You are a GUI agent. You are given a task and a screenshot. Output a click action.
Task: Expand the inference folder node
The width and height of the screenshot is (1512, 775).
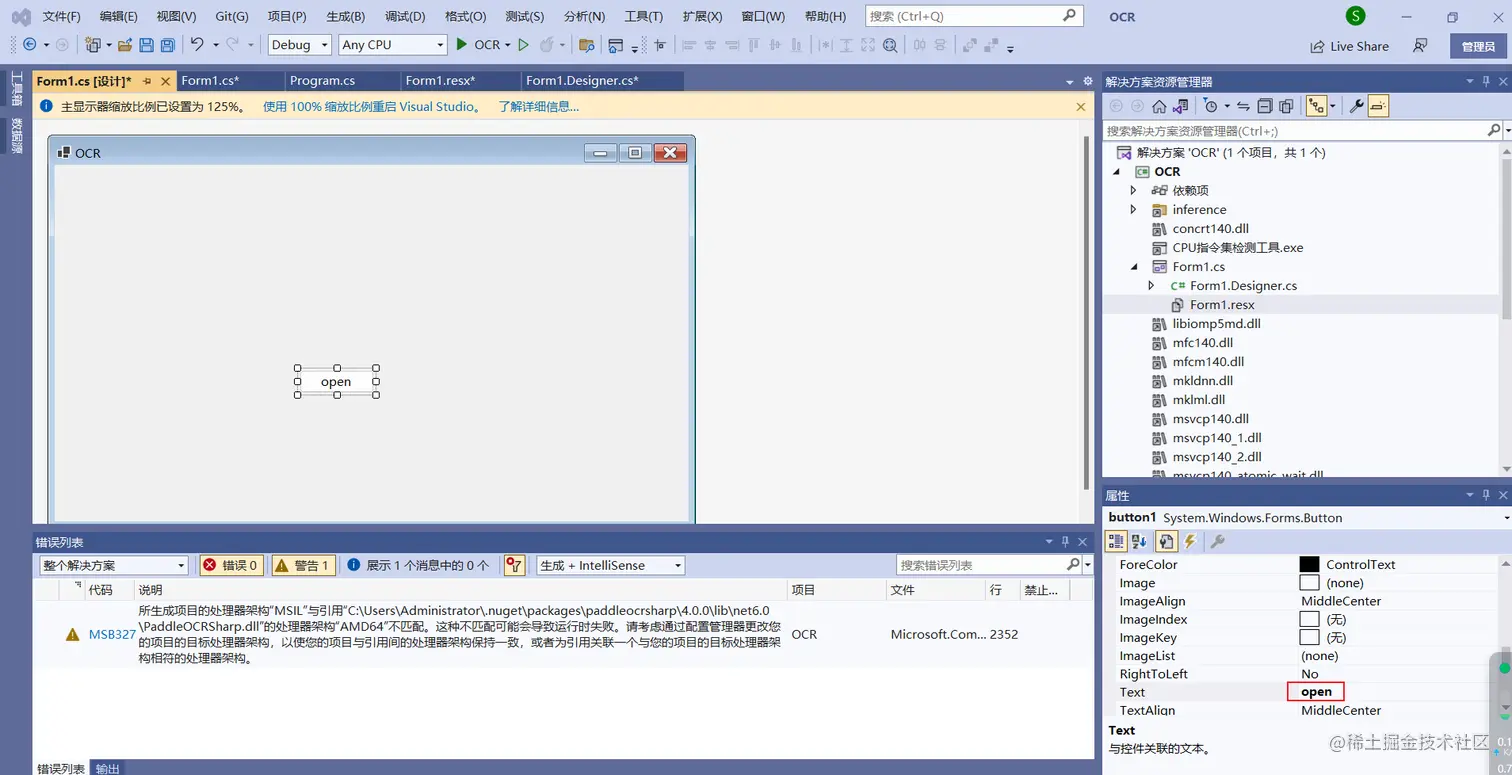coord(1133,210)
